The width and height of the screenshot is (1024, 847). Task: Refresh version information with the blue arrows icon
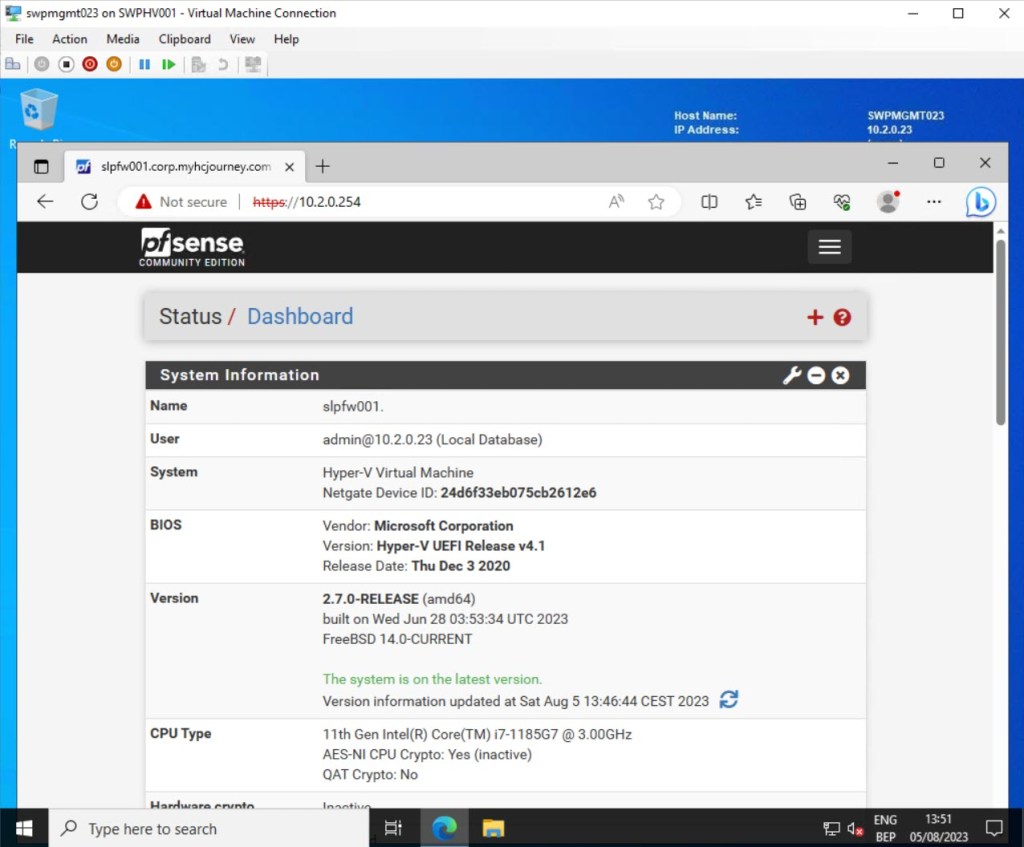coord(729,700)
